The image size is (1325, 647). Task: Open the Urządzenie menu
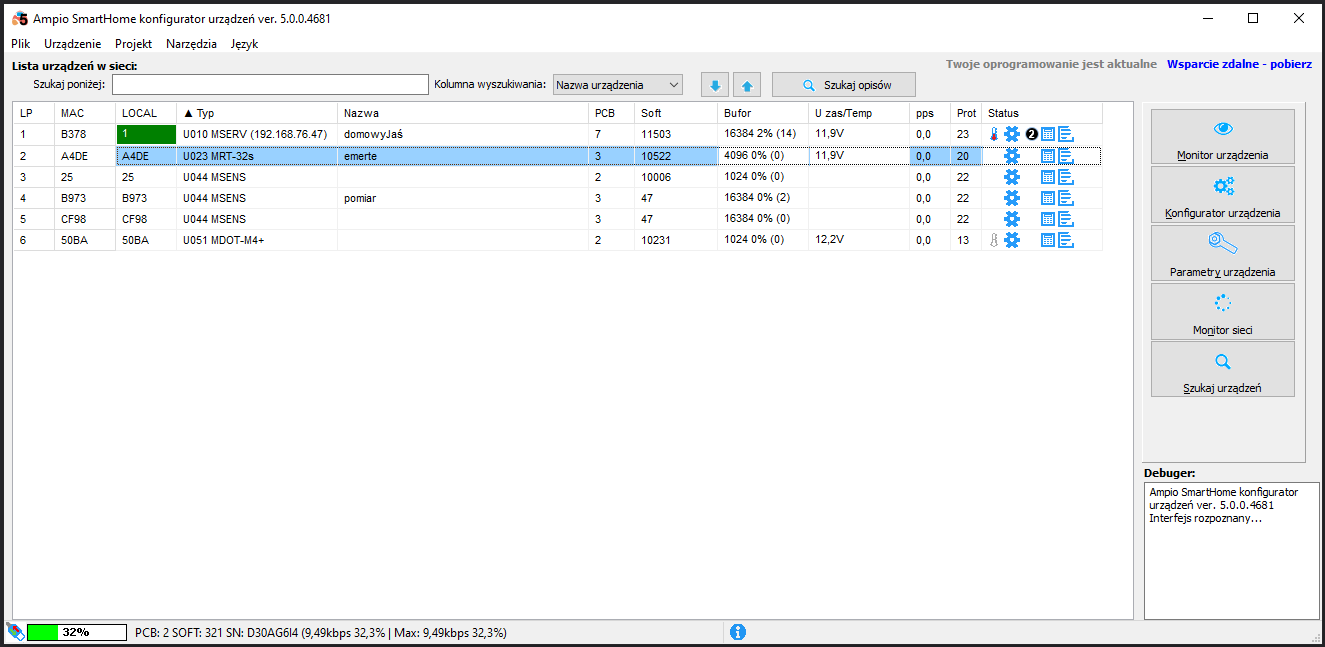point(73,44)
